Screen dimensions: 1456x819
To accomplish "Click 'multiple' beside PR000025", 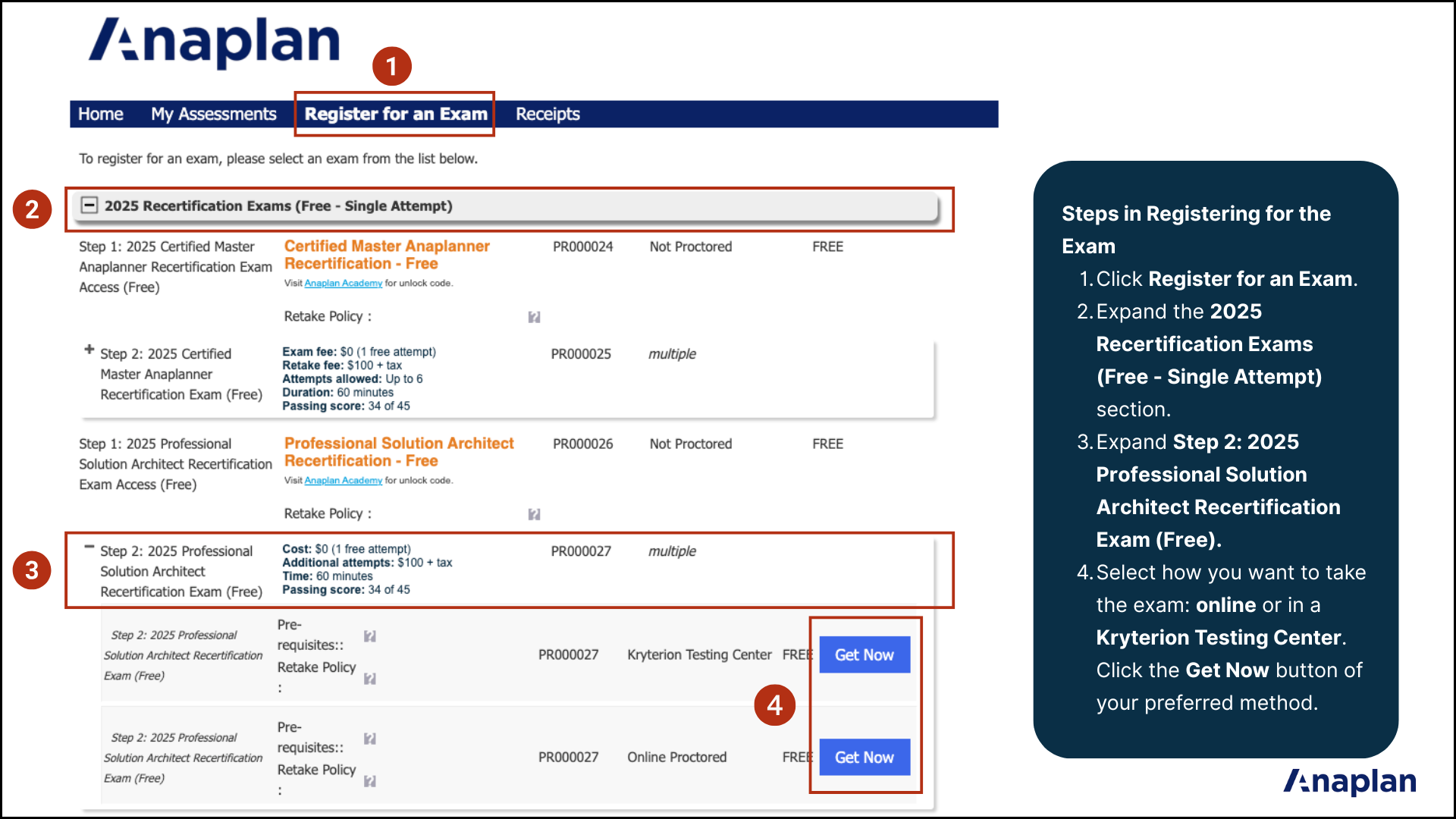I will coord(672,354).
